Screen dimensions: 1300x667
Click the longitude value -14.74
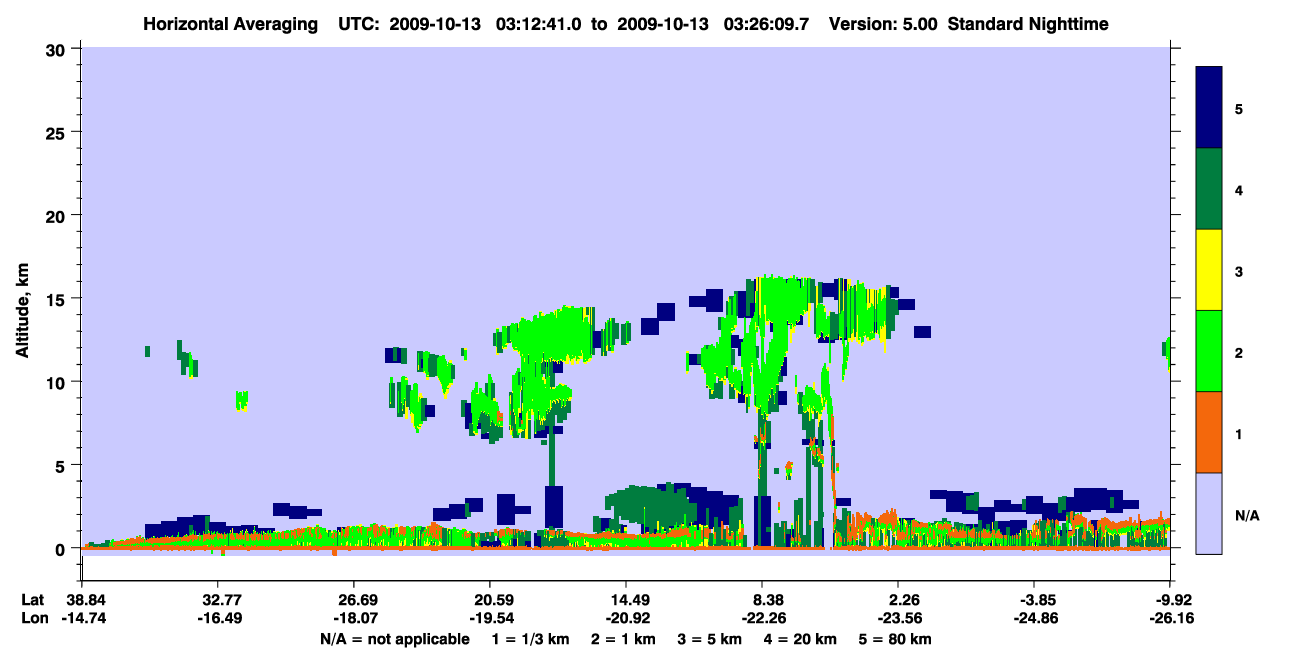coord(82,618)
